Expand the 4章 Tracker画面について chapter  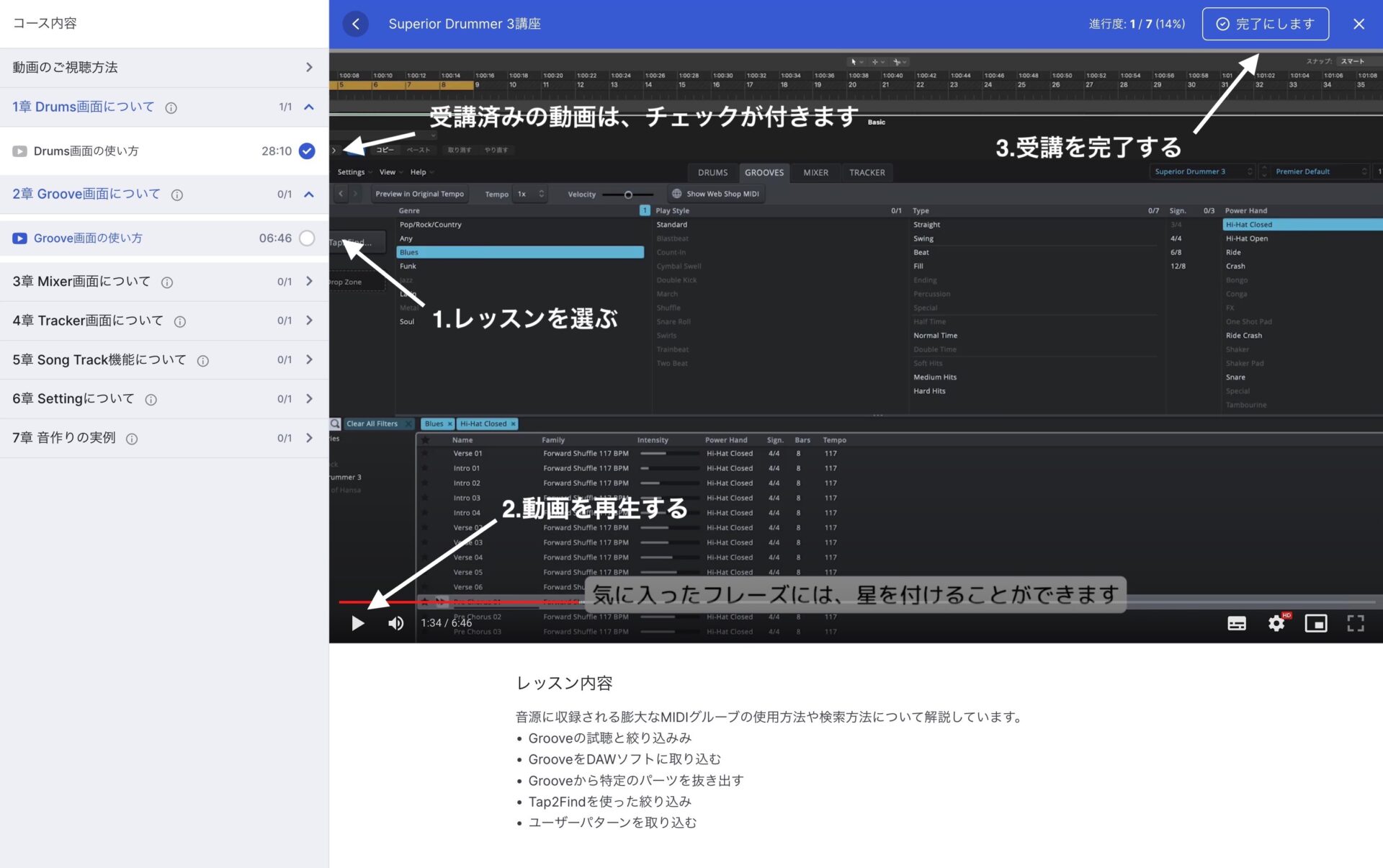pyautogui.click(x=309, y=321)
